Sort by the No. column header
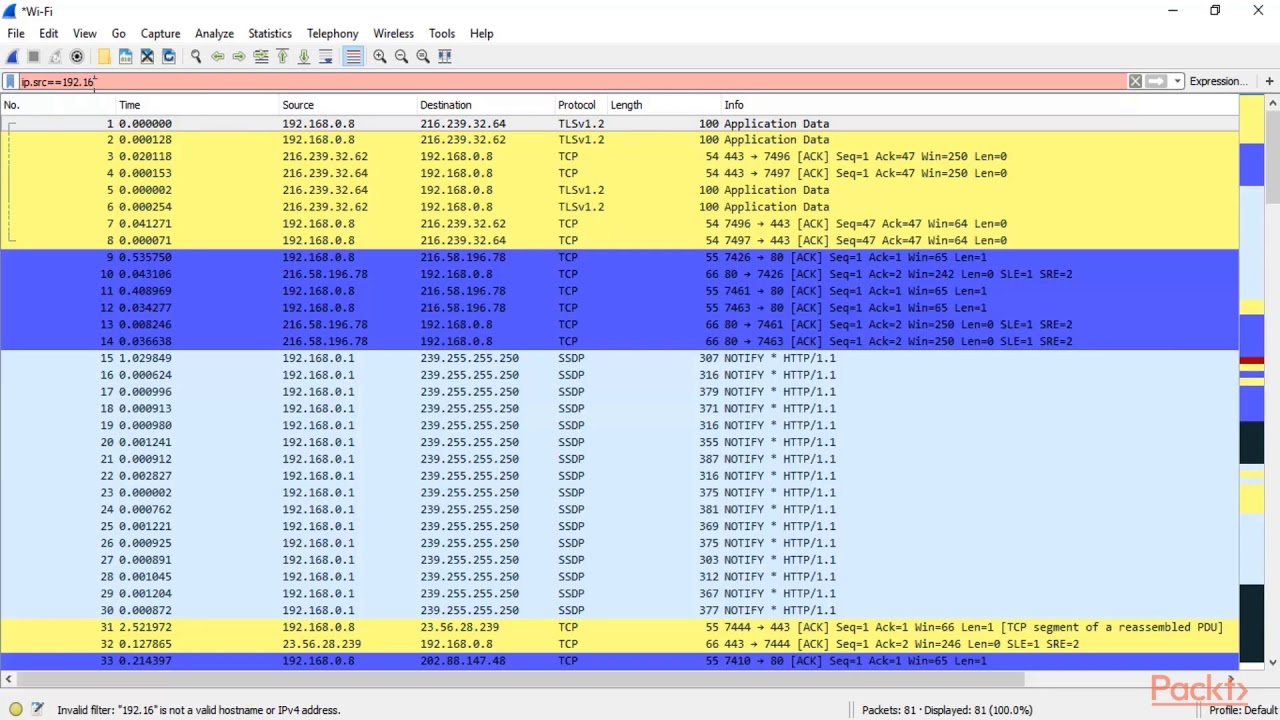This screenshot has width=1280, height=720. [x=58, y=105]
